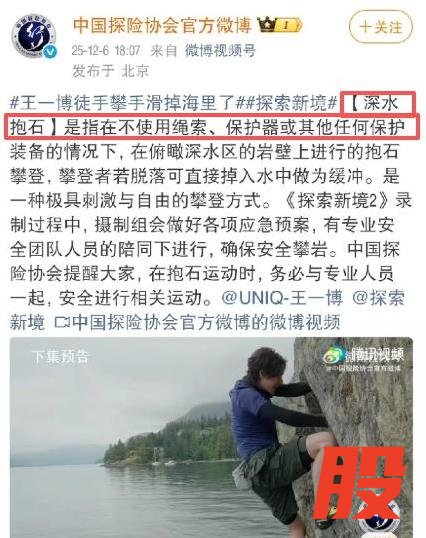Open the 中国探险协会官方微博 account name
Viewport: 426px width, 538px height.
[162, 25]
